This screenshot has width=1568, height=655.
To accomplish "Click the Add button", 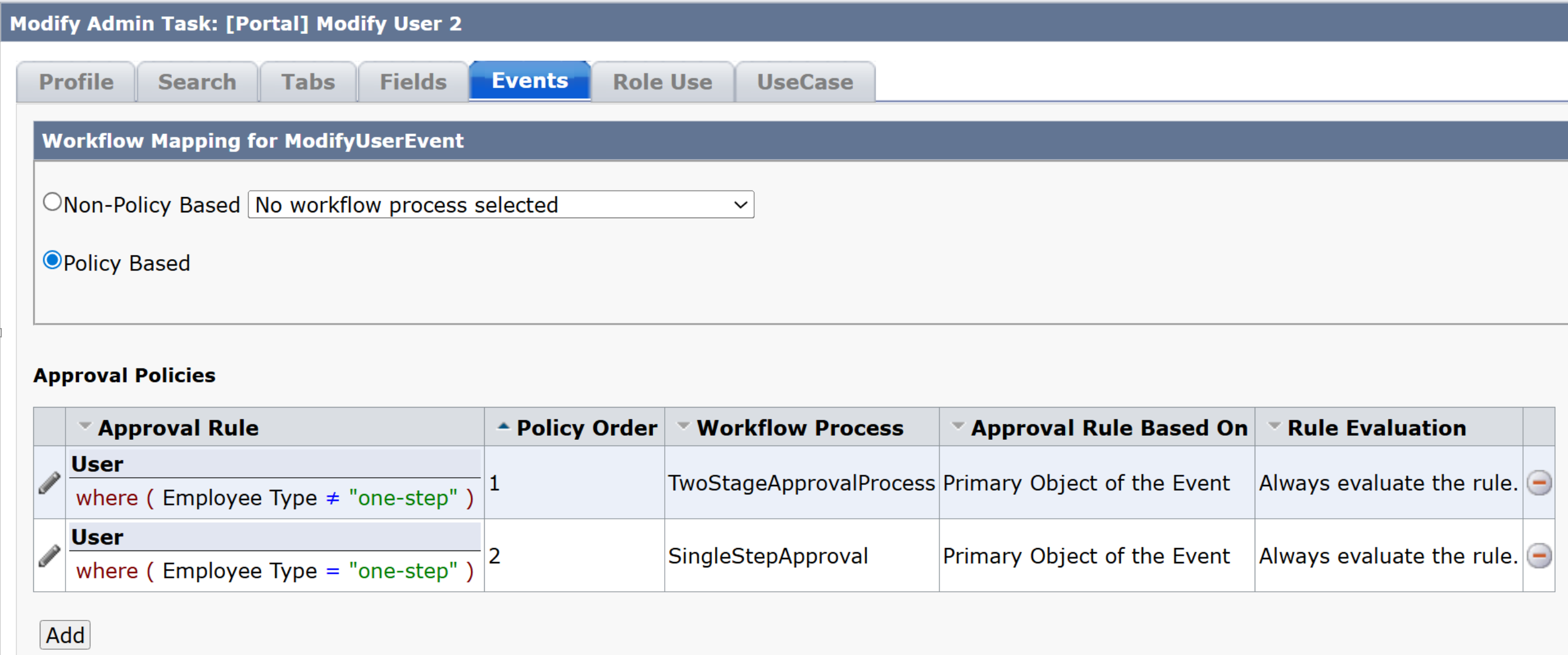I will pos(65,635).
